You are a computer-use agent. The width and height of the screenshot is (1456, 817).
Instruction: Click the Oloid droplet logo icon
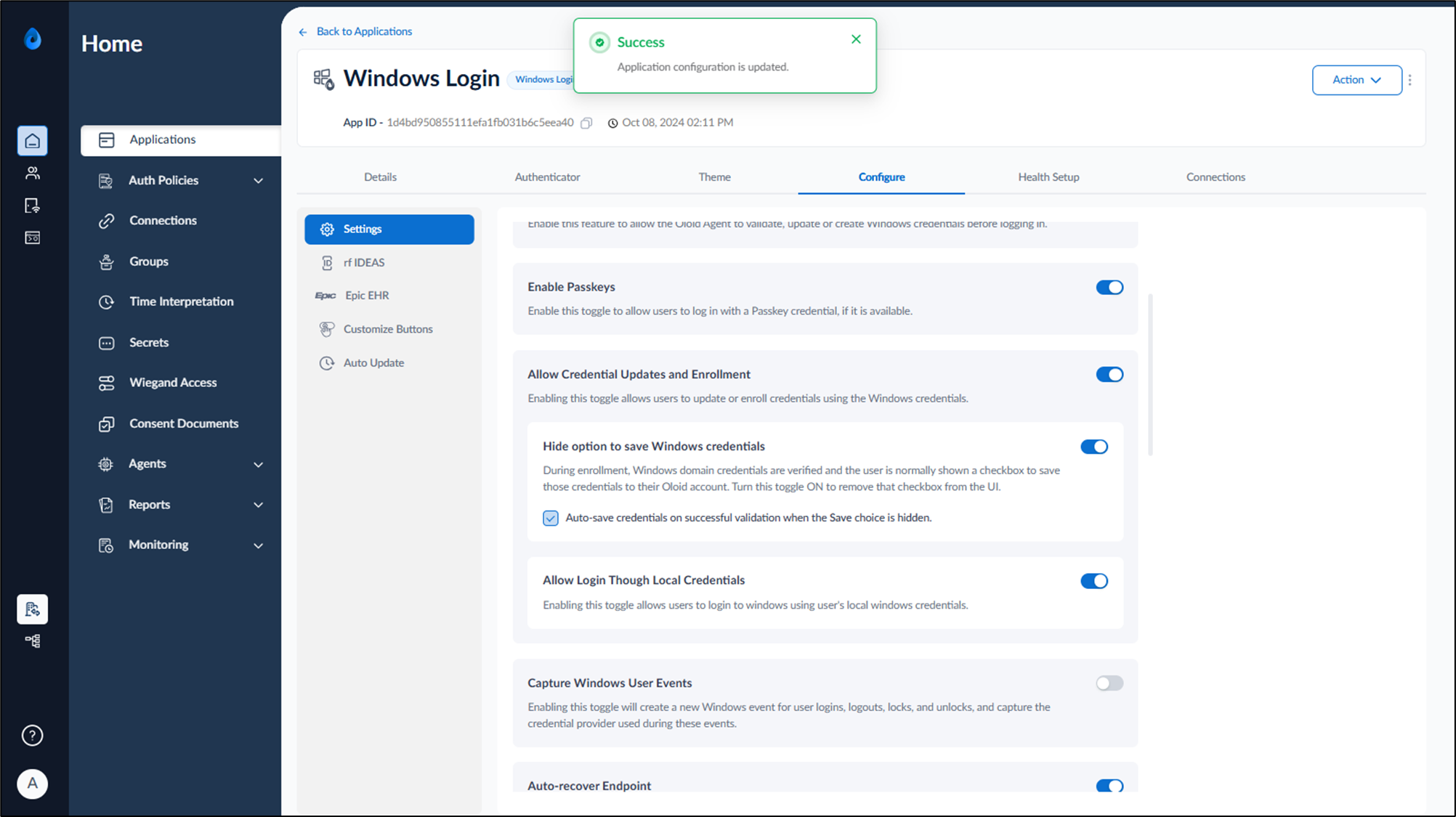coord(33,38)
